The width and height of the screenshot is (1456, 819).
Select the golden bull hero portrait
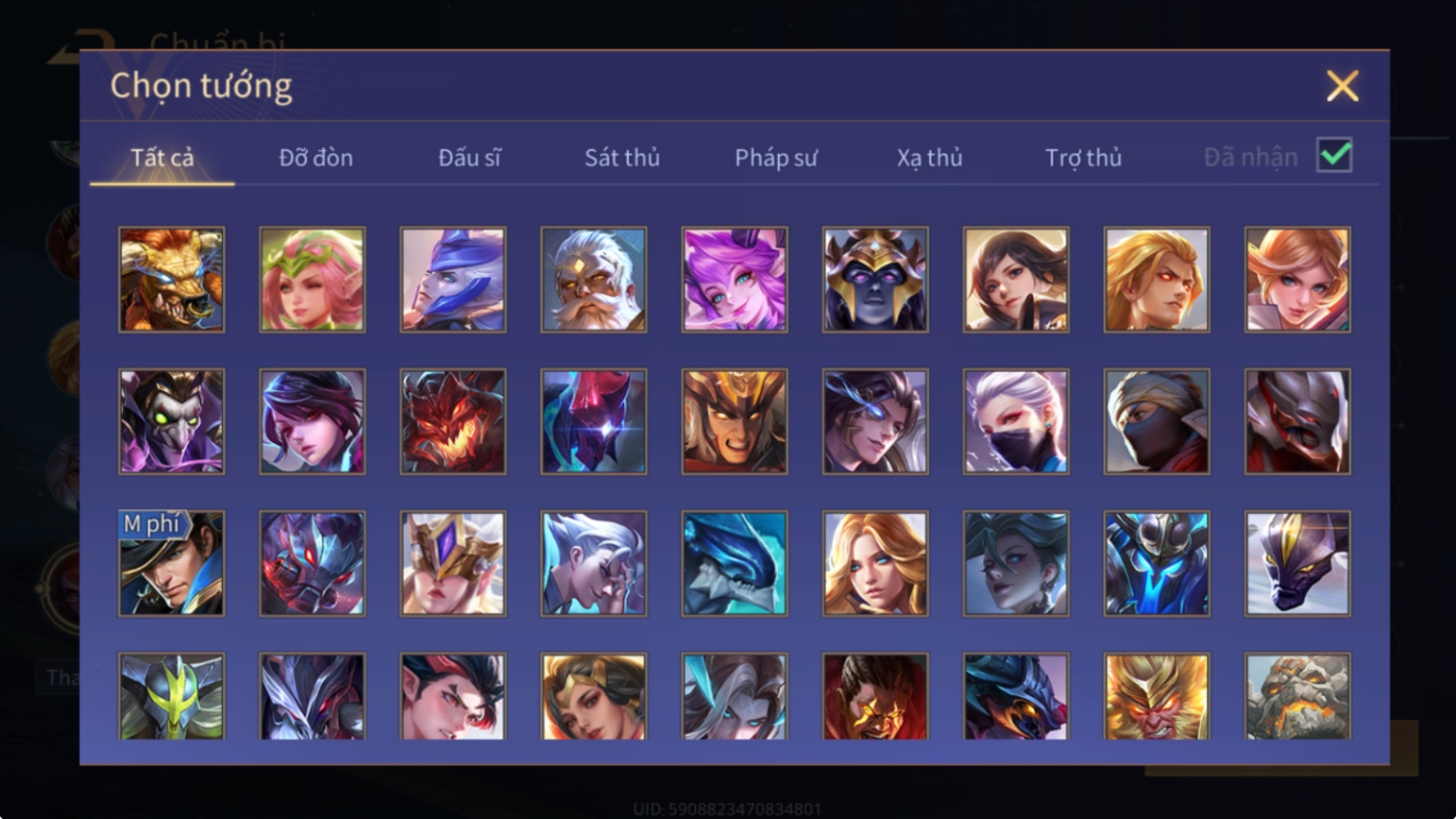(x=171, y=280)
